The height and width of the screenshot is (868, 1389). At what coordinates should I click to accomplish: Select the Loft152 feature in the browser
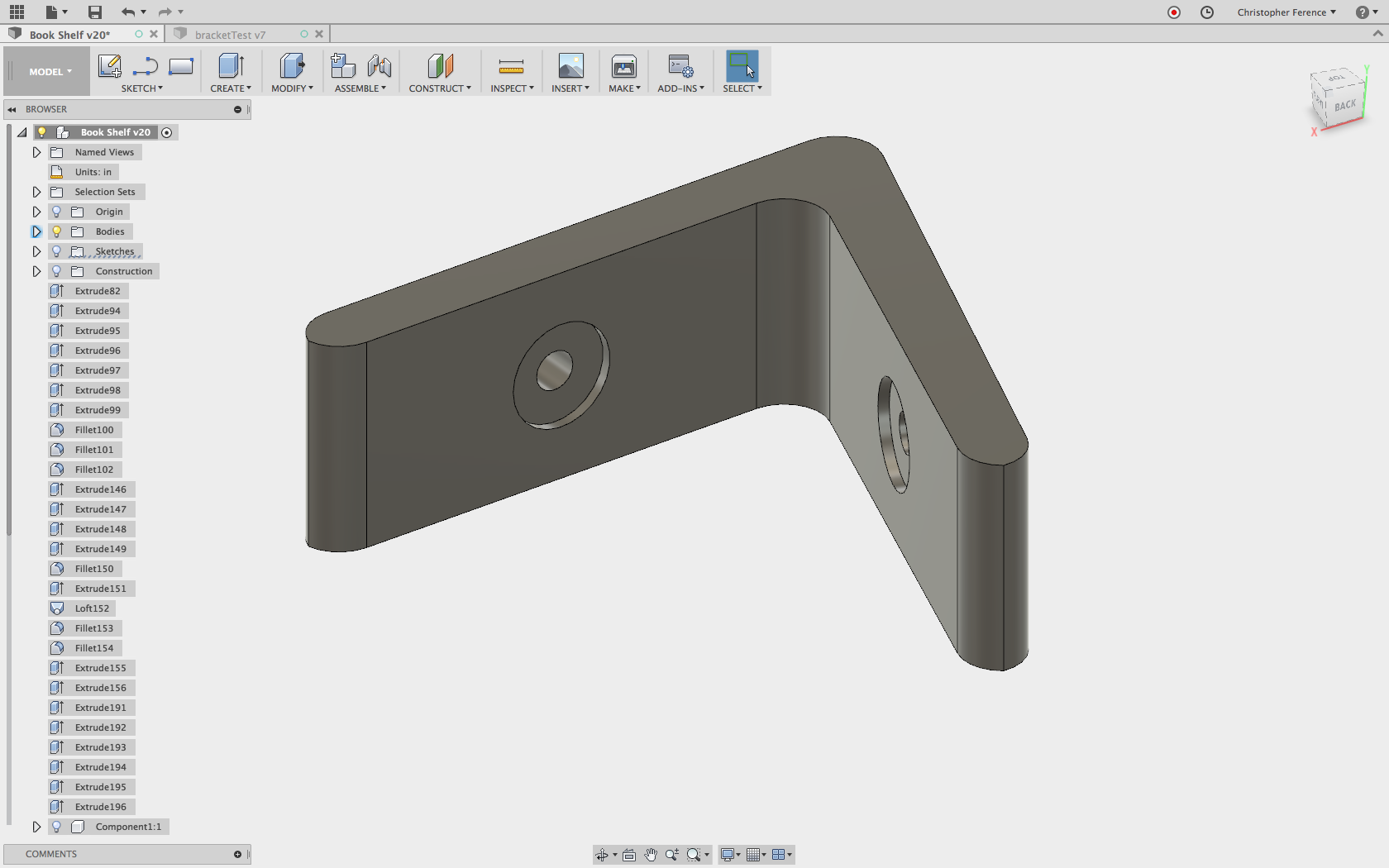tap(91, 608)
